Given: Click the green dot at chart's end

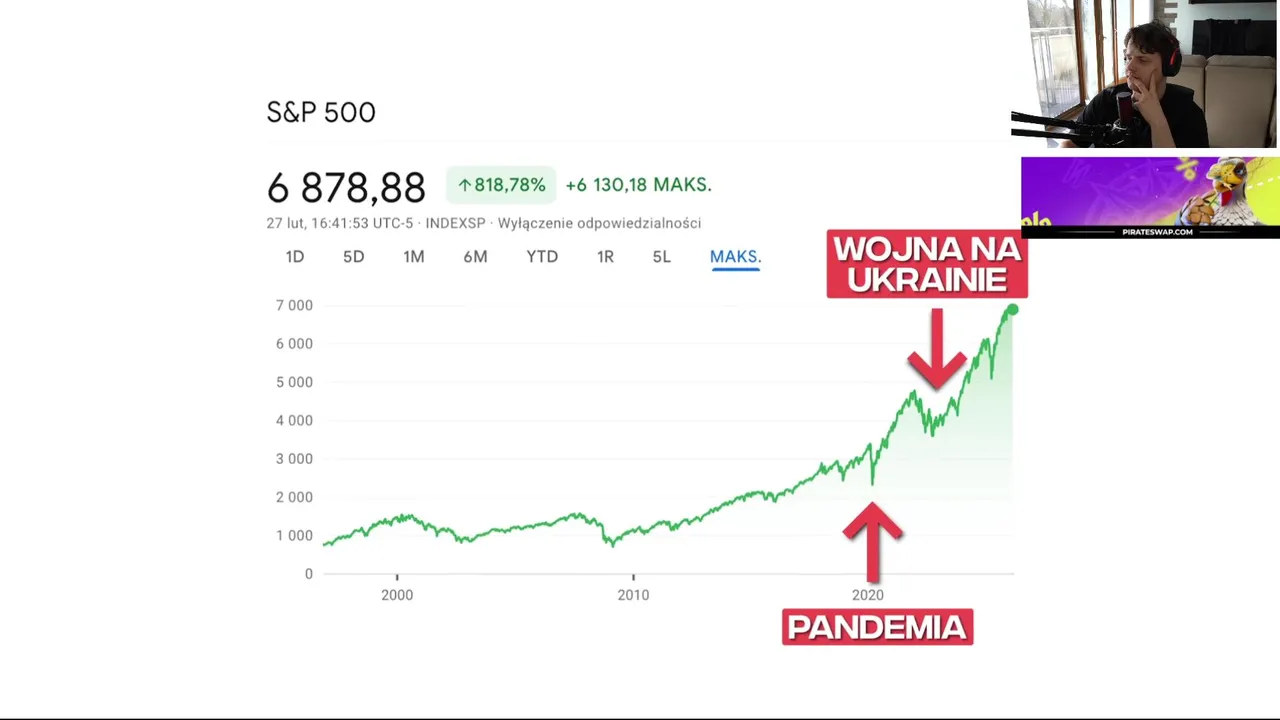Looking at the screenshot, I should pos(1013,311).
